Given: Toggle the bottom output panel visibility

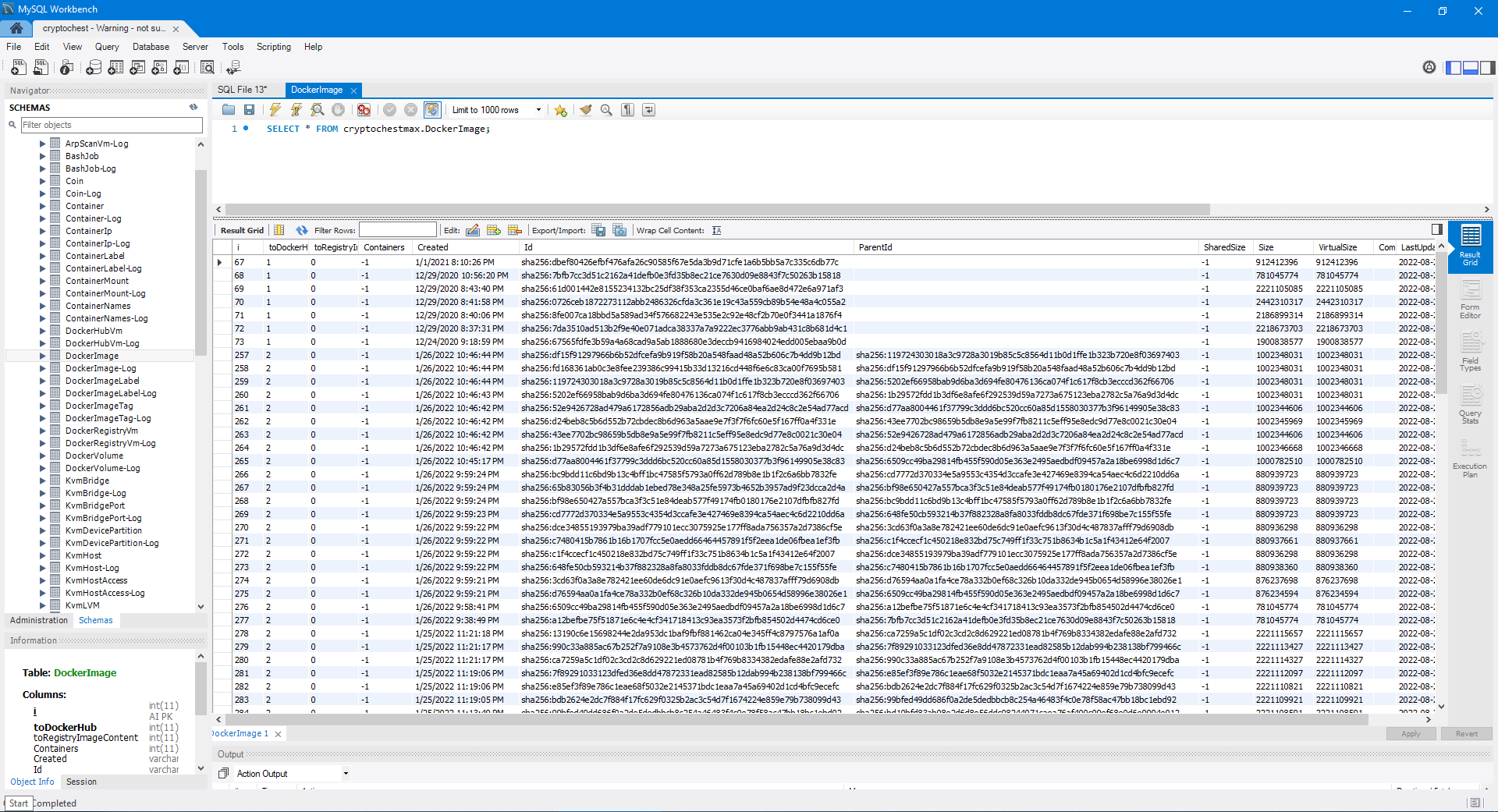Looking at the screenshot, I should tap(1471, 68).
